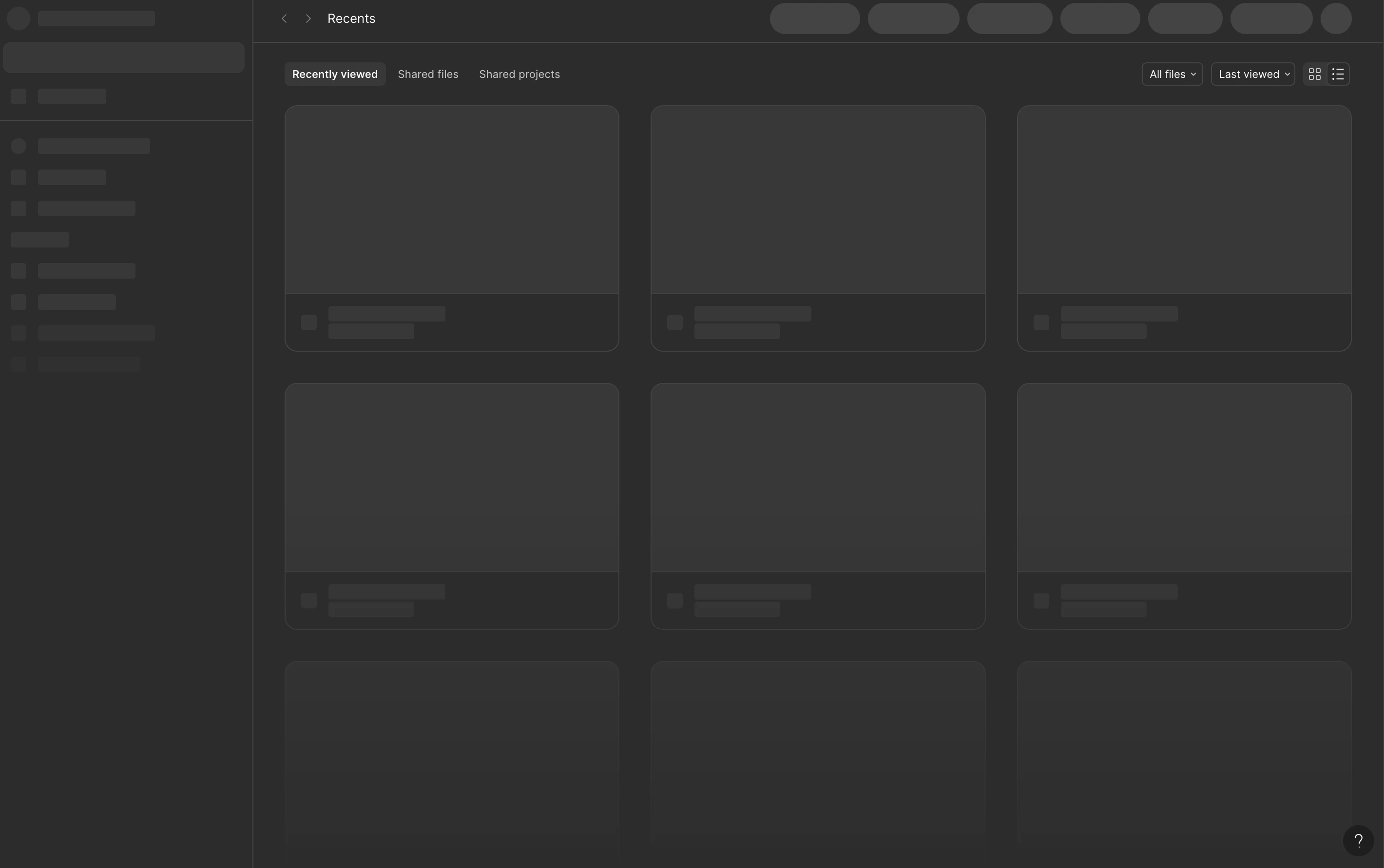
Task: Click the file icon on first second-row card
Action: [x=309, y=601]
